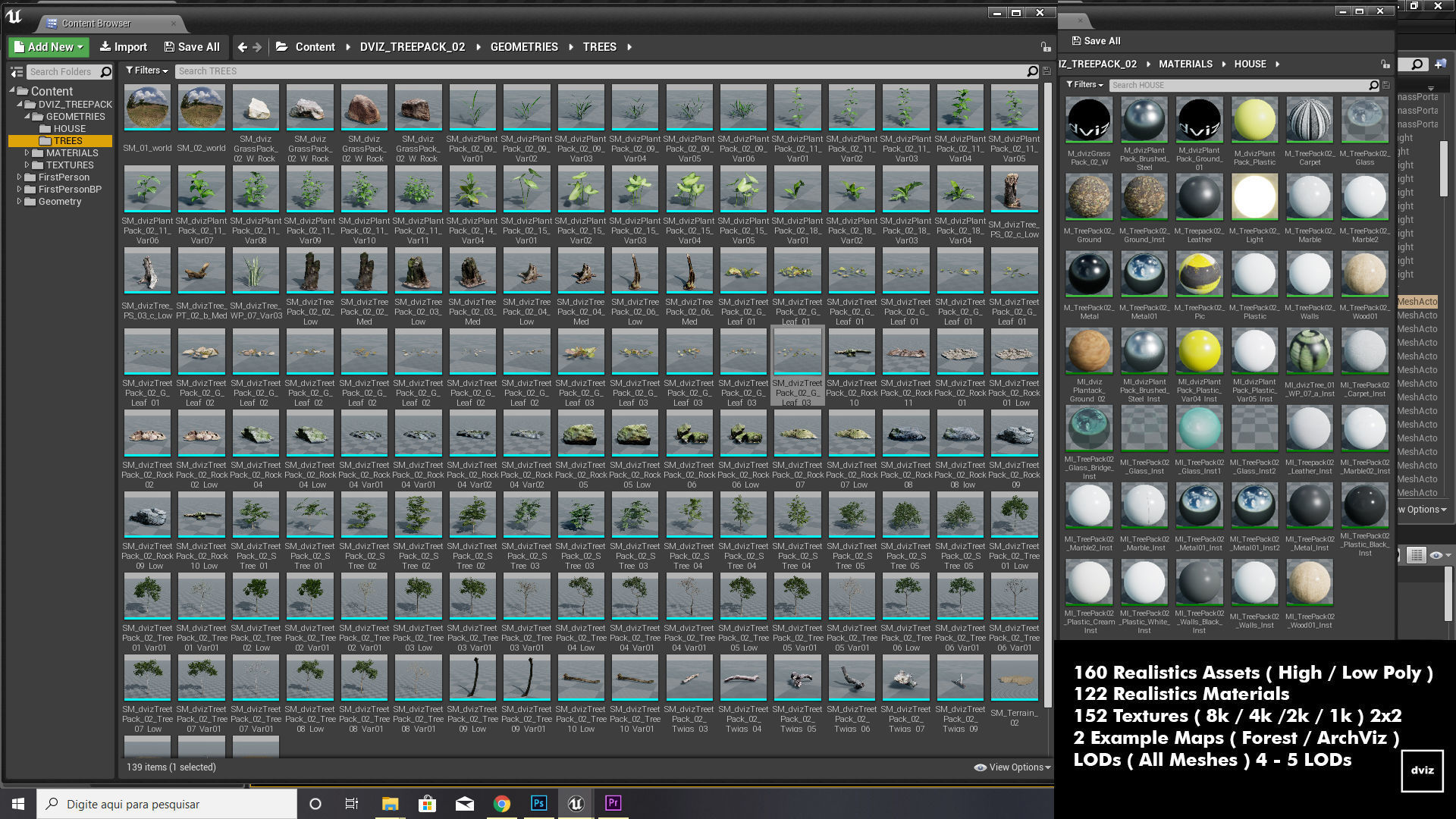Click GEOMETRIES in the breadcrumb path

coord(523,47)
